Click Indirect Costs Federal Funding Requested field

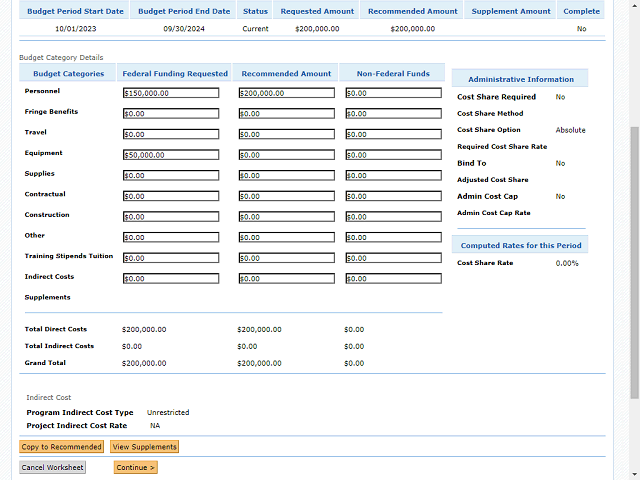170,279
